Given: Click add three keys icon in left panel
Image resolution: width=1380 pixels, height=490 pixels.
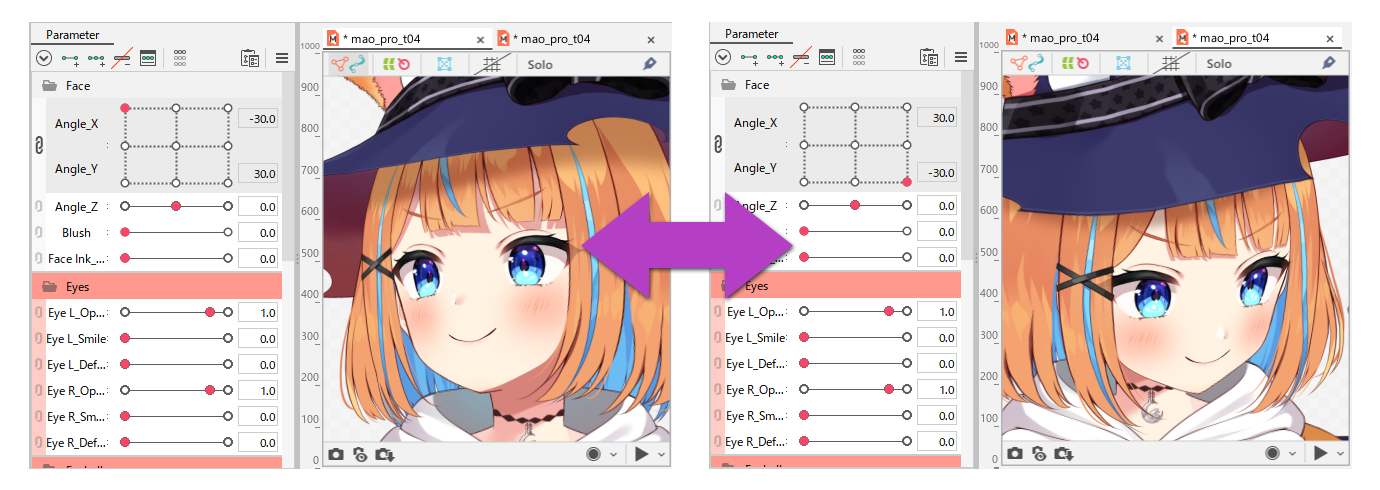Looking at the screenshot, I should [96, 58].
